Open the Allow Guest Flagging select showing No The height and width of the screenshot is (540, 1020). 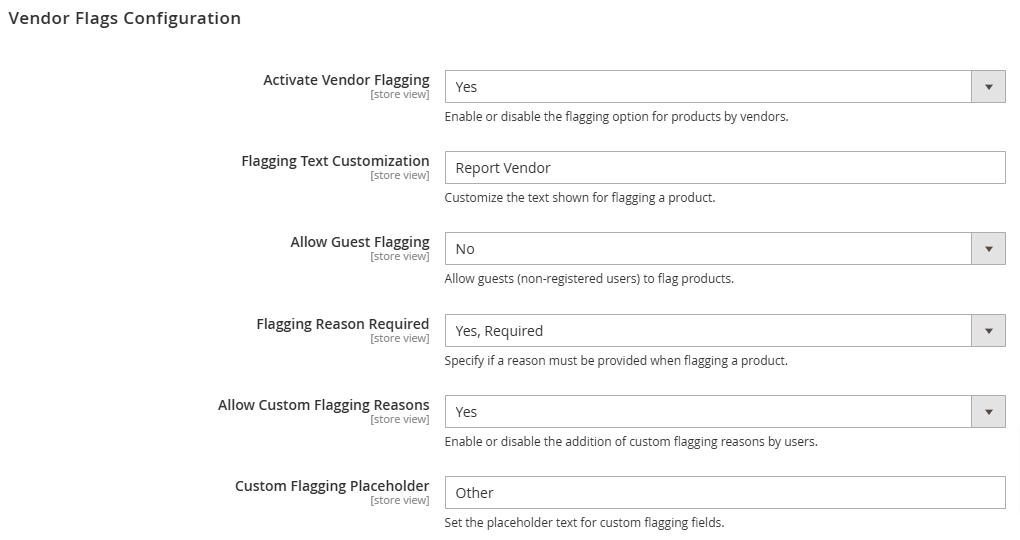pos(725,249)
